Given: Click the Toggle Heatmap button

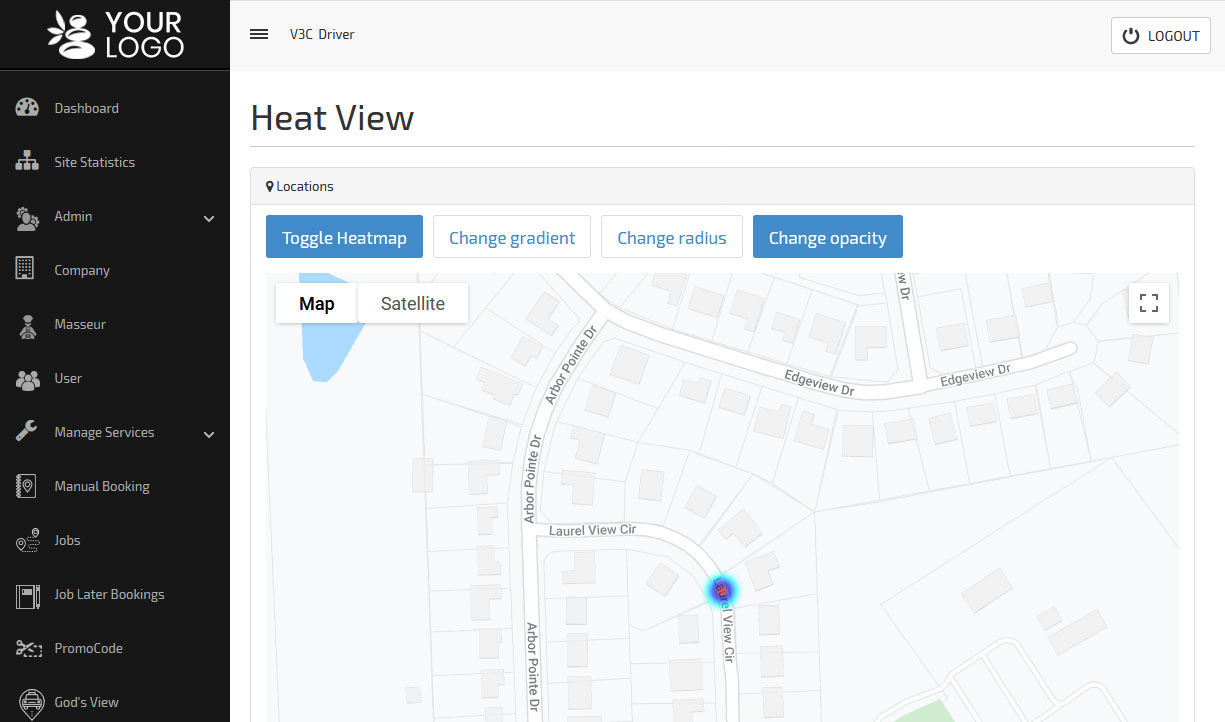Looking at the screenshot, I should (x=344, y=237).
